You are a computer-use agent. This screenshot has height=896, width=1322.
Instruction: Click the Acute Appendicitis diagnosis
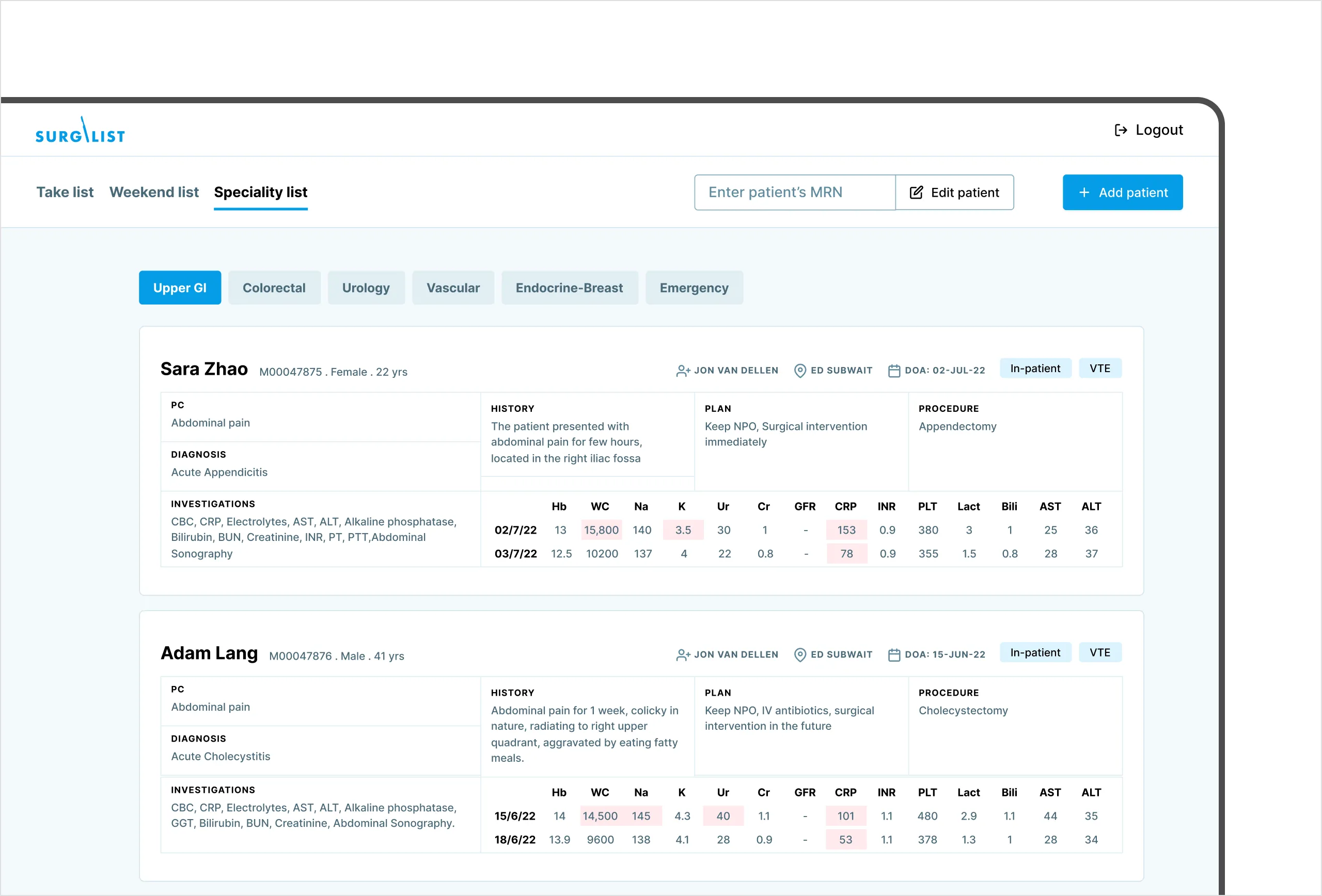pos(219,472)
